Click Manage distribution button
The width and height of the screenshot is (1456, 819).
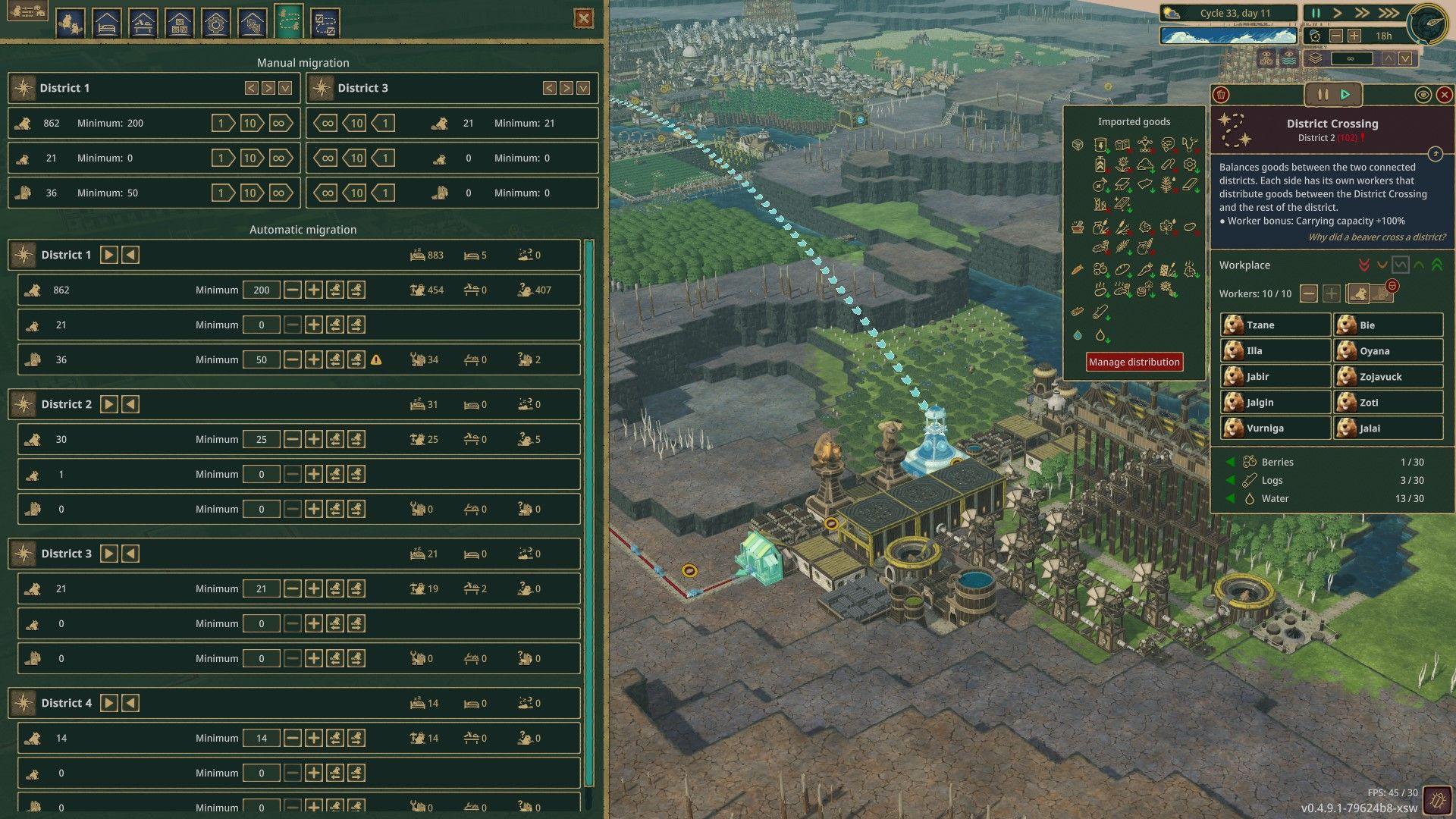point(1135,361)
